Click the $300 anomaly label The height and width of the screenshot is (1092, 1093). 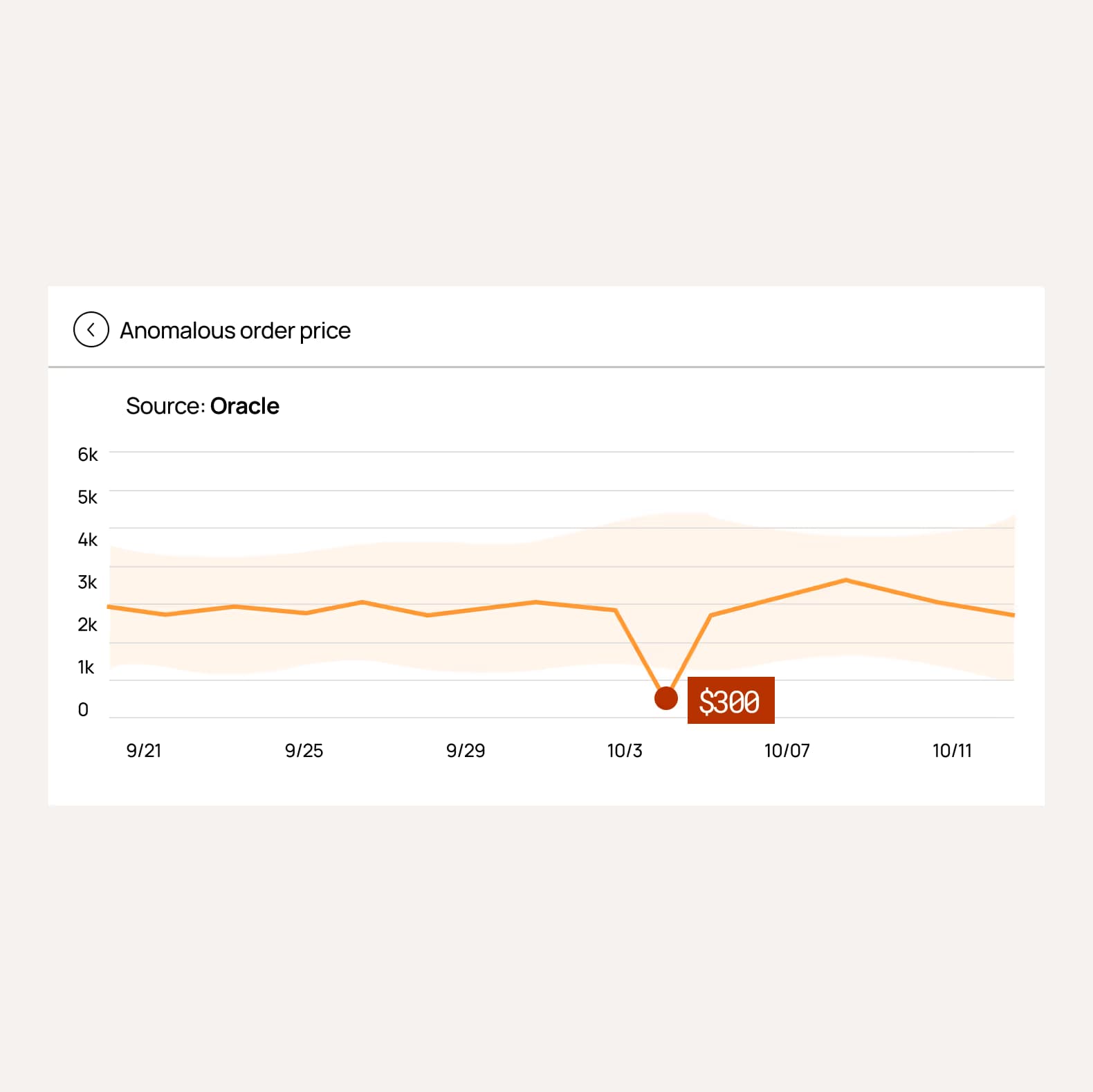(x=731, y=701)
